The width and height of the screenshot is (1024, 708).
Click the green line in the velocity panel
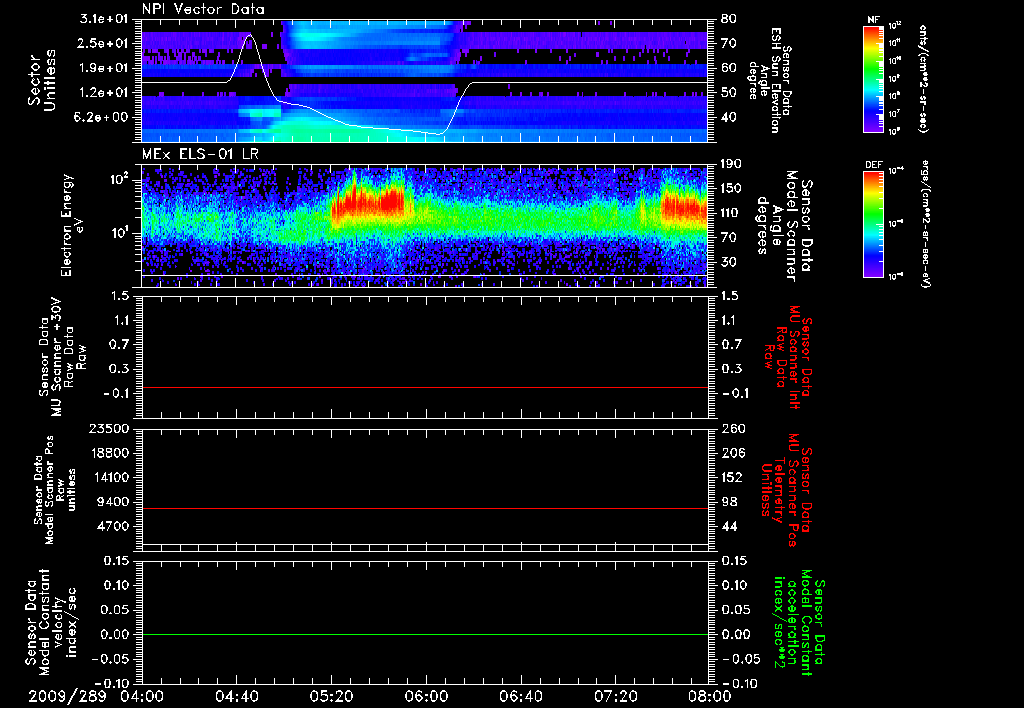425,634
